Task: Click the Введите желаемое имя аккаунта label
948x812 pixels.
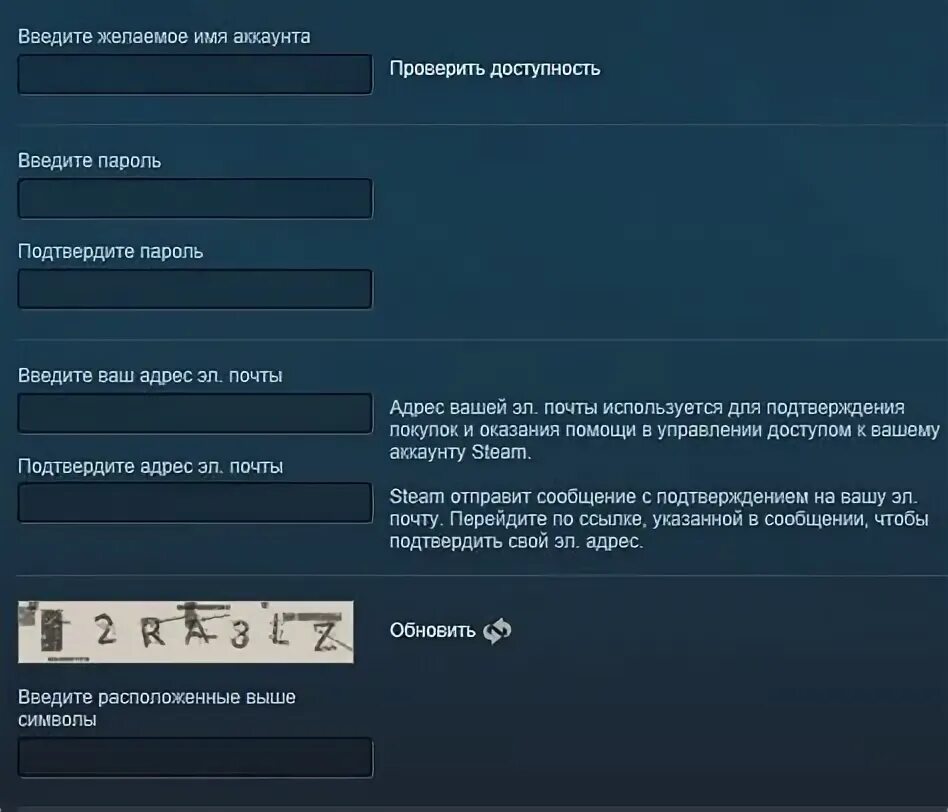Action: [164, 37]
